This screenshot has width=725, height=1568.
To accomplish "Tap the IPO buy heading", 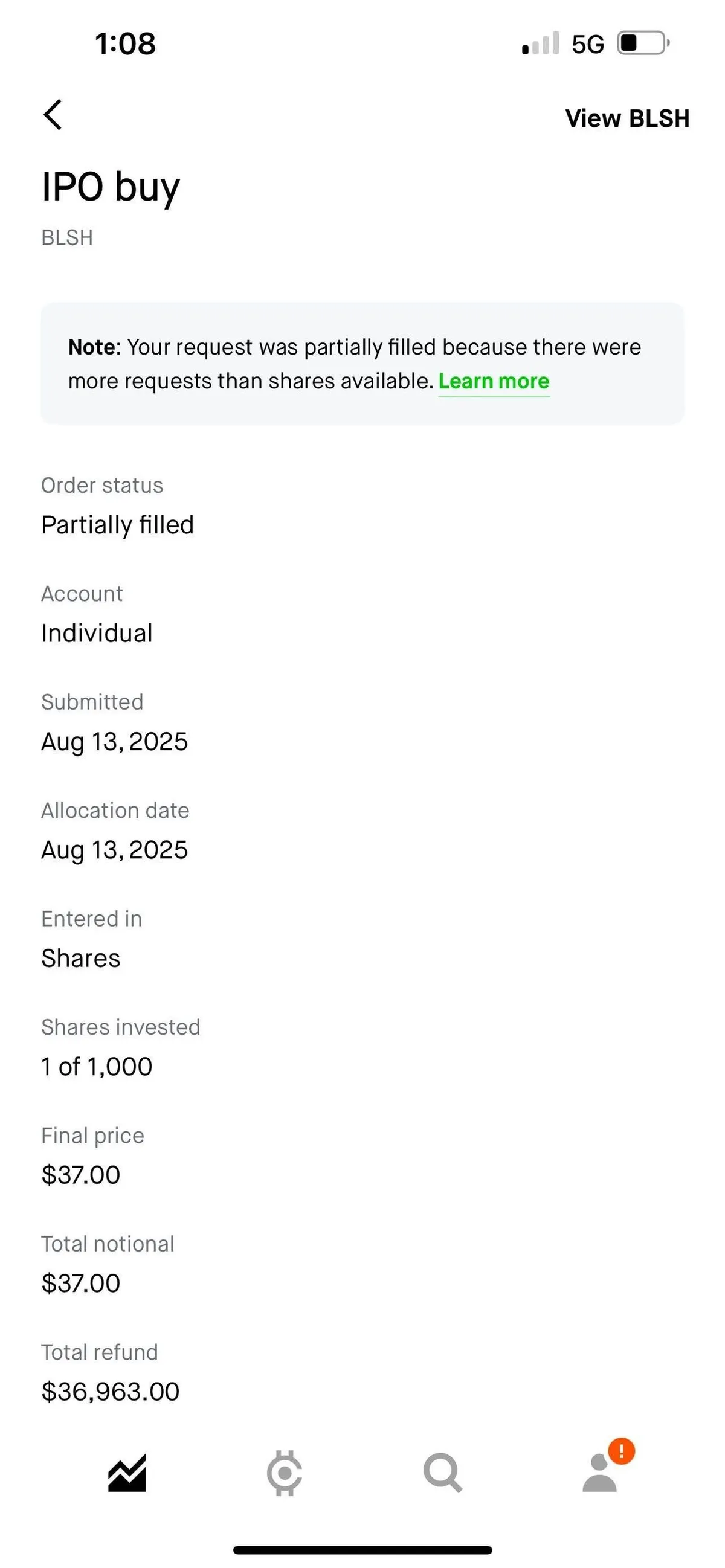I will [111, 186].
